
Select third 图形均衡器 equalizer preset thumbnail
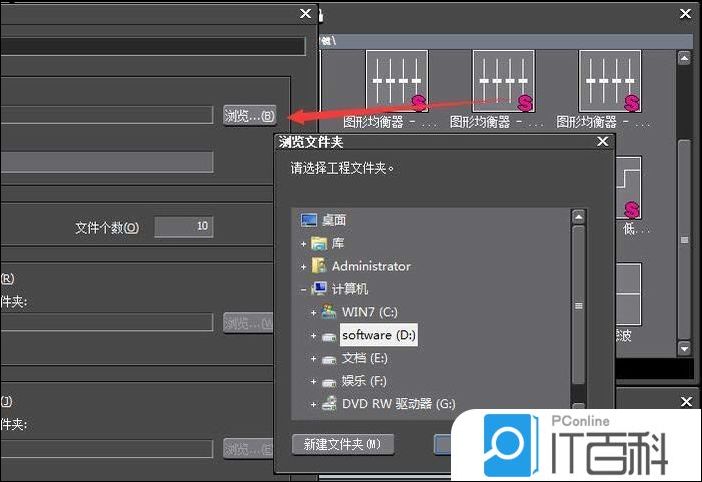[x=610, y=81]
